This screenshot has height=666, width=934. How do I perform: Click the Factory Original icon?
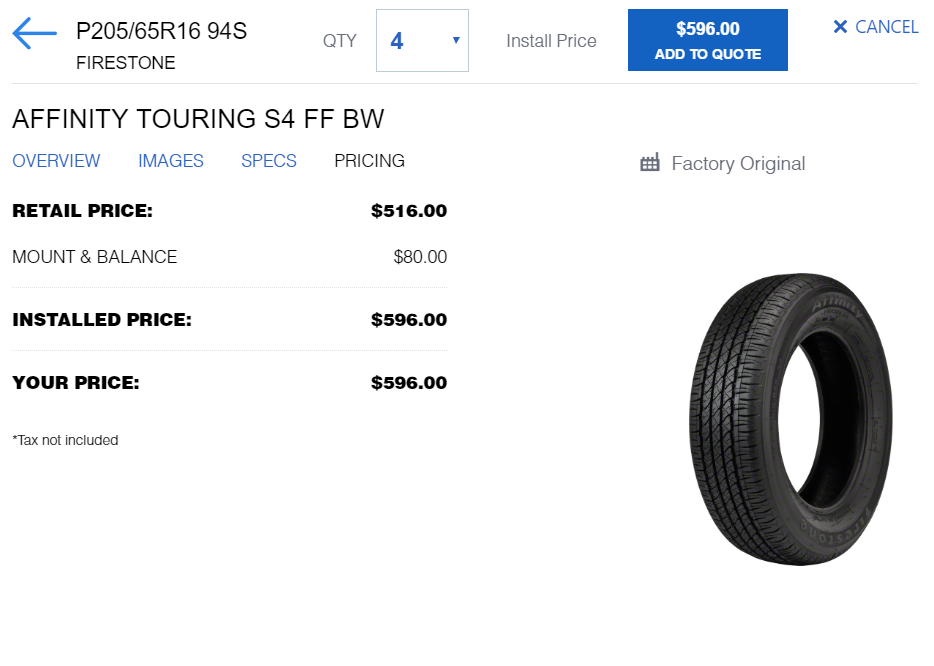tap(650, 163)
